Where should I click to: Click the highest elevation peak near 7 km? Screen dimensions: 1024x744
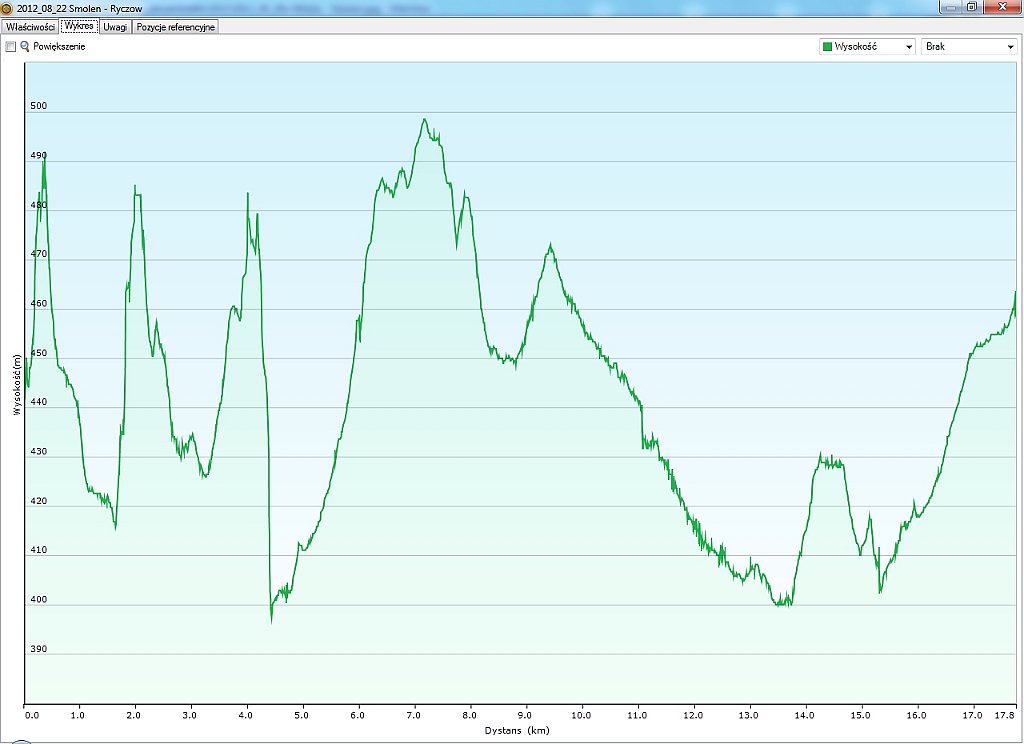[425, 120]
